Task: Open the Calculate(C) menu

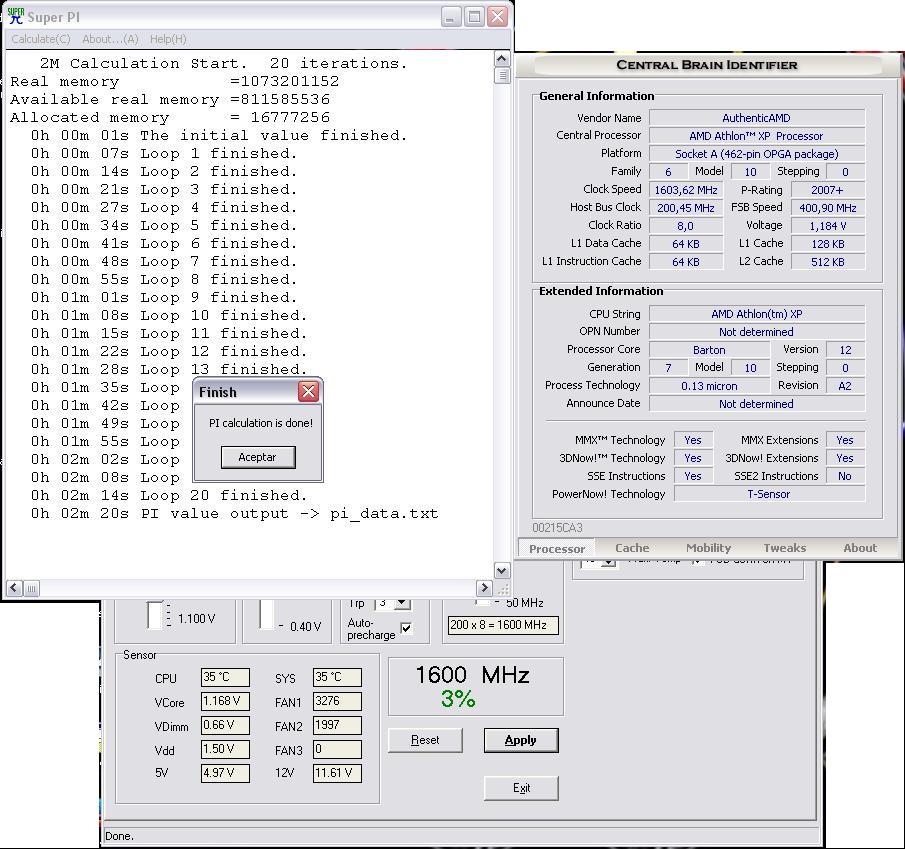Action: [x=41, y=39]
